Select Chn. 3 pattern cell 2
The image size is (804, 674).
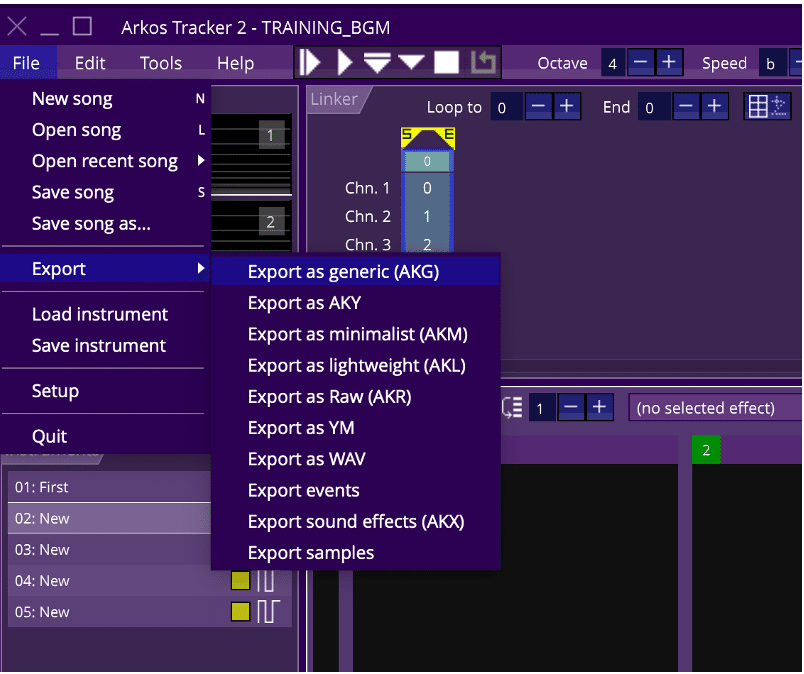[427, 243]
